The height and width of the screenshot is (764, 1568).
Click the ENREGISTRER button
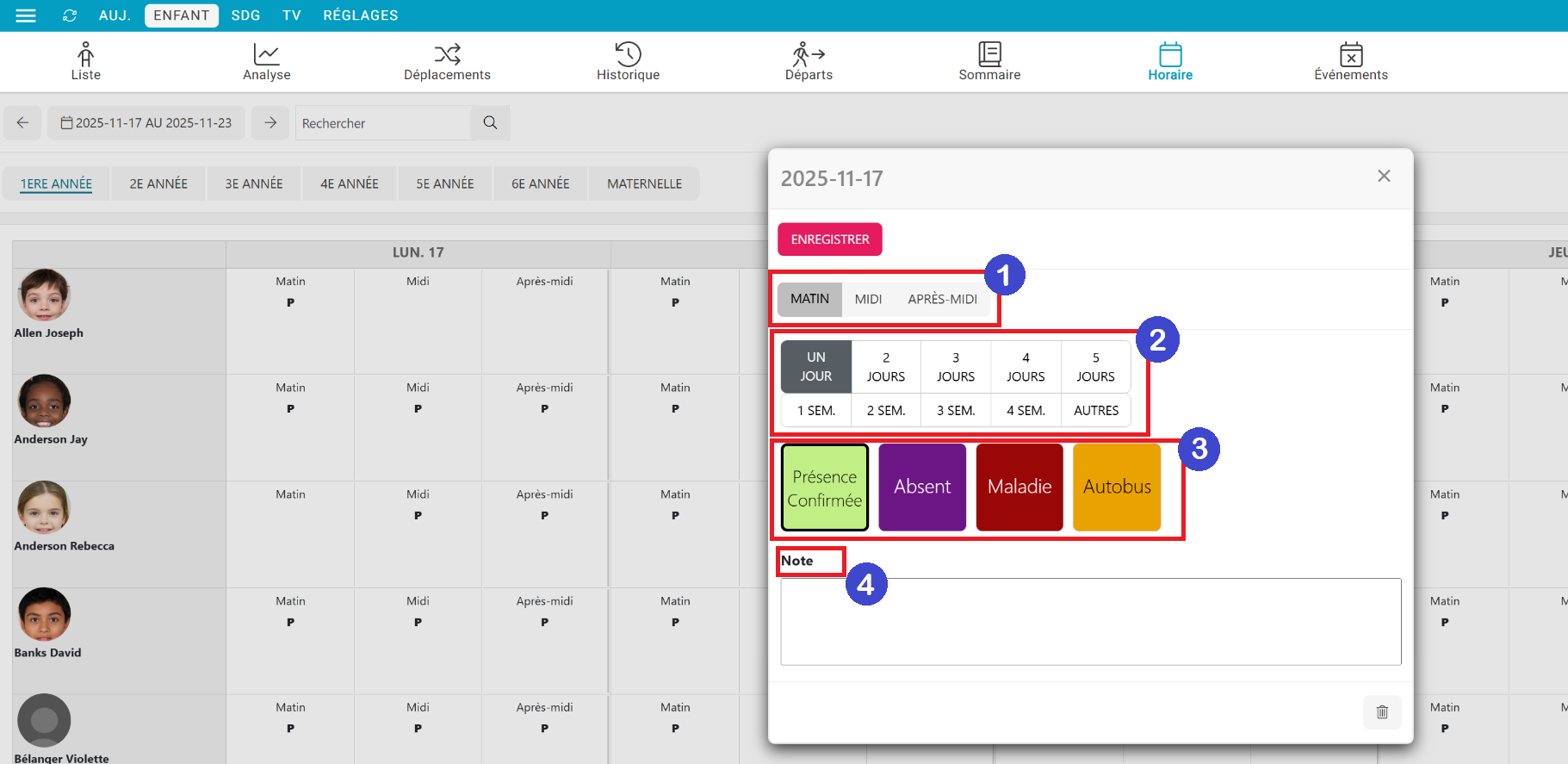pyautogui.click(x=829, y=239)
